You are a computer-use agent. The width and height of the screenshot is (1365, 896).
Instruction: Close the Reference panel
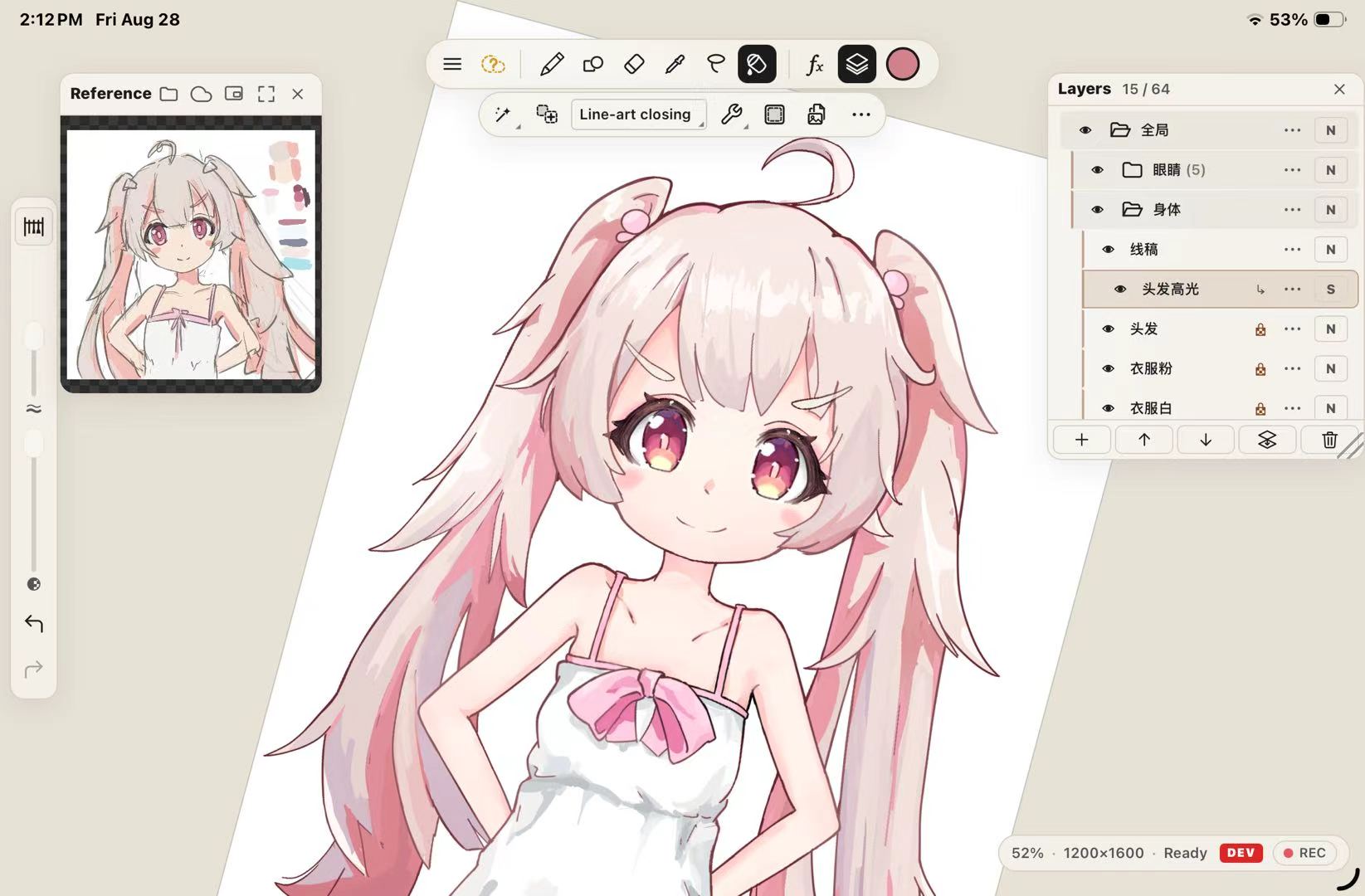tap(298, 94)
